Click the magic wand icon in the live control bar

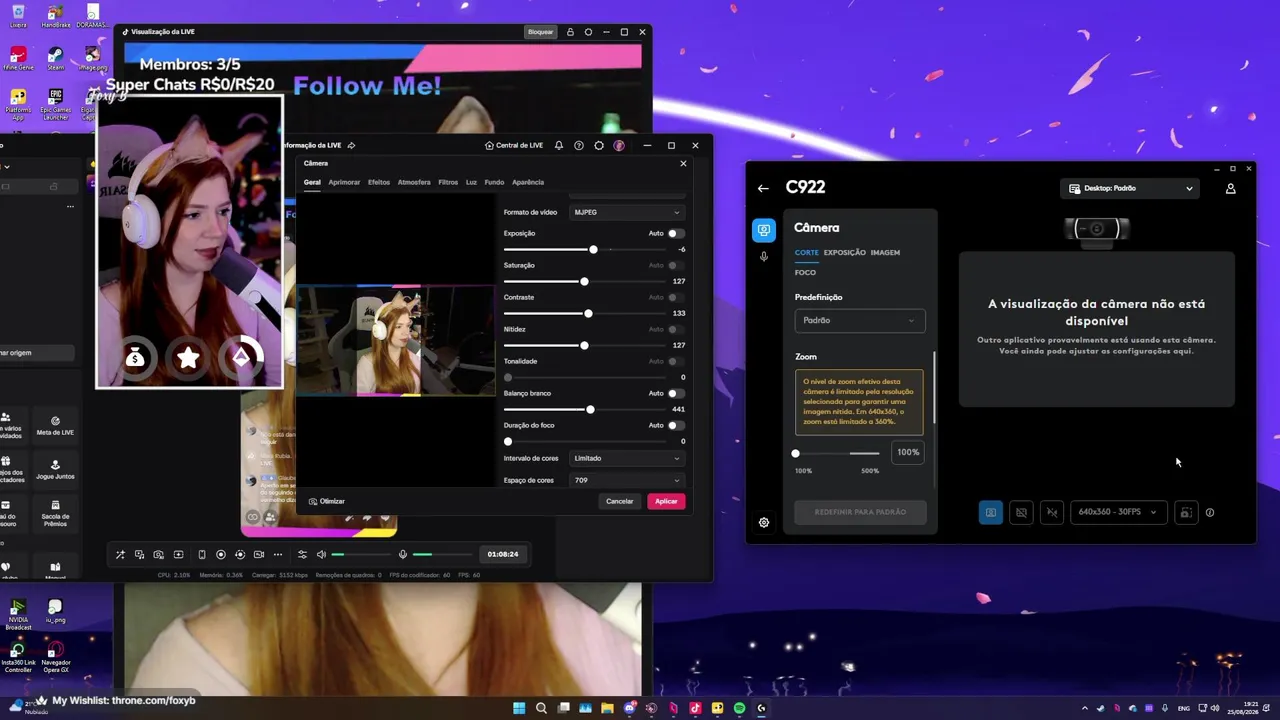(120, 554)
